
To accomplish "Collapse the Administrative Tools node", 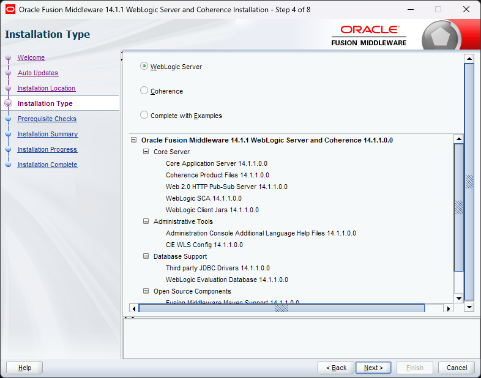I will pos(146,221).
